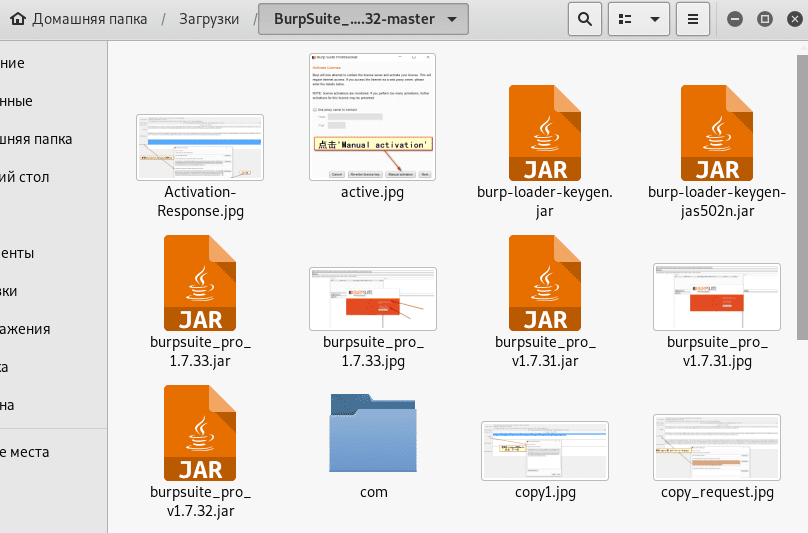Click the folder name com
This screenshot has width=808, height=533.
click(374, 492)
